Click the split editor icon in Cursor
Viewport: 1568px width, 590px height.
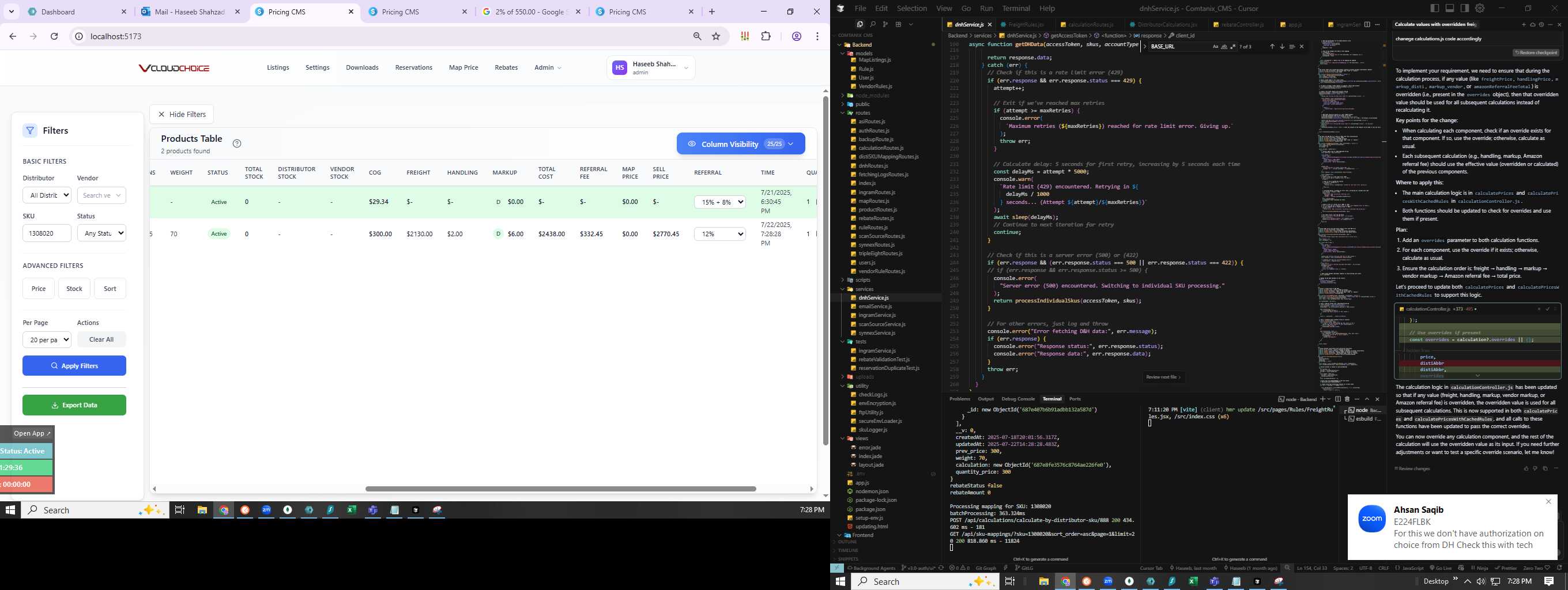click(x=1367, y=24)
